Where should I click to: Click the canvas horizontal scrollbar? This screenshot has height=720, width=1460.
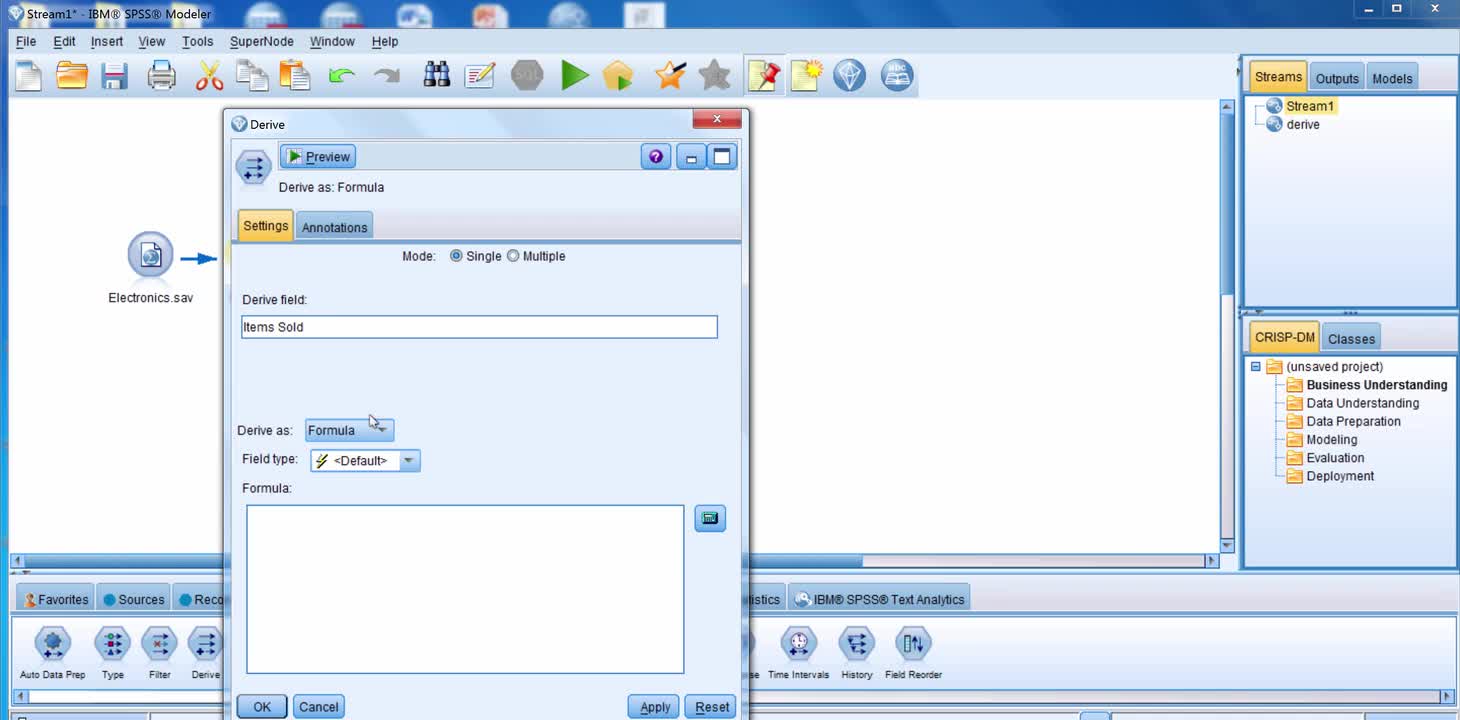[980, 561]
